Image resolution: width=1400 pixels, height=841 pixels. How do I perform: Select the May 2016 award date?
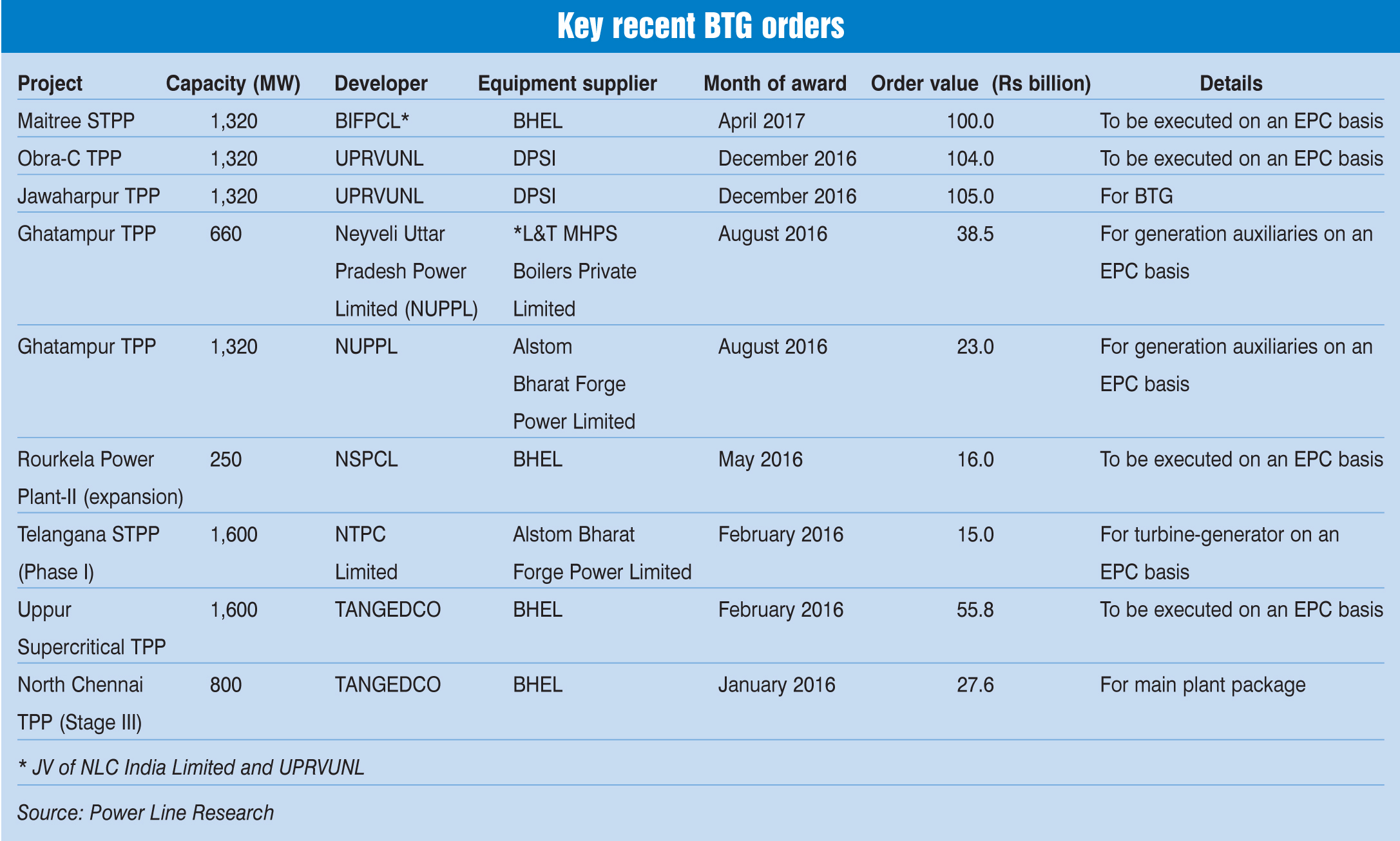pyautogui.click(x=760, y=459)
